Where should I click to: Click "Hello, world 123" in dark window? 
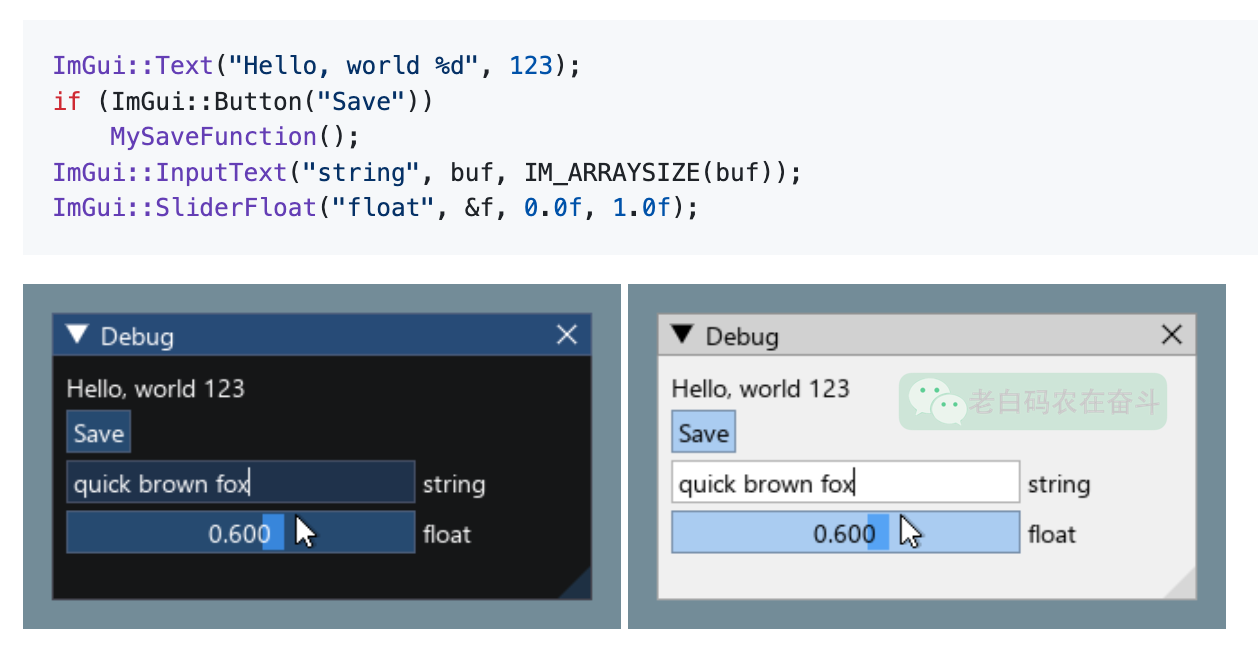coord(155,388)
